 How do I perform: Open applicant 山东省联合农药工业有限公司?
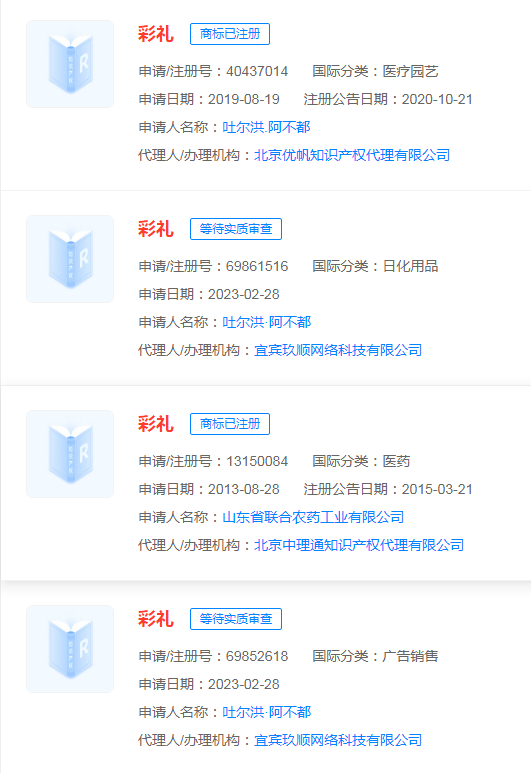tap(313, 517)
